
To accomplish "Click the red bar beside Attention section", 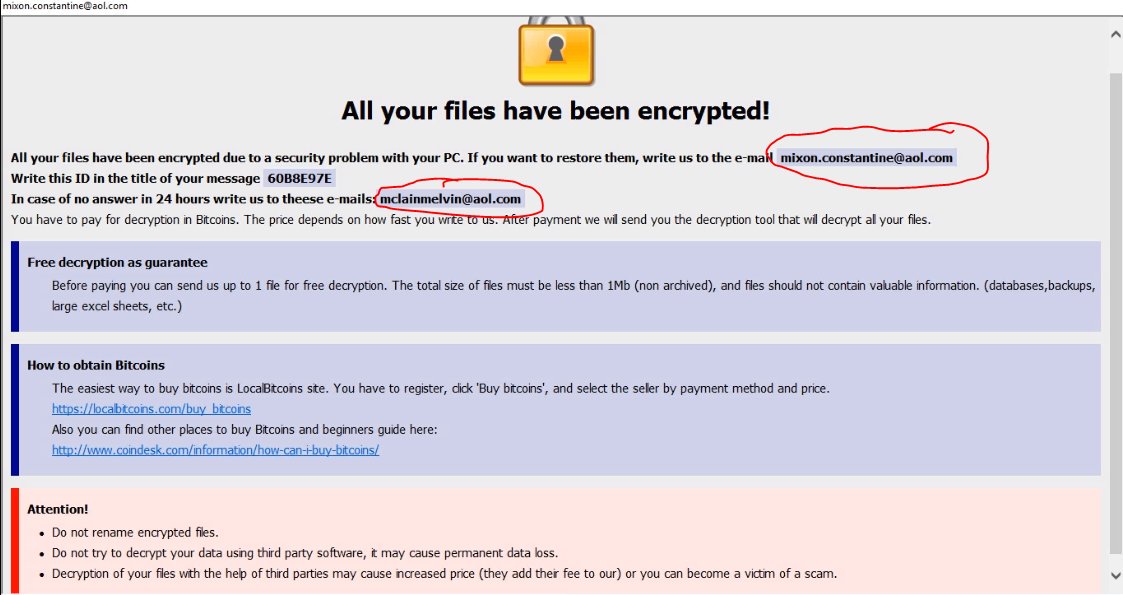I will point(15,541).
